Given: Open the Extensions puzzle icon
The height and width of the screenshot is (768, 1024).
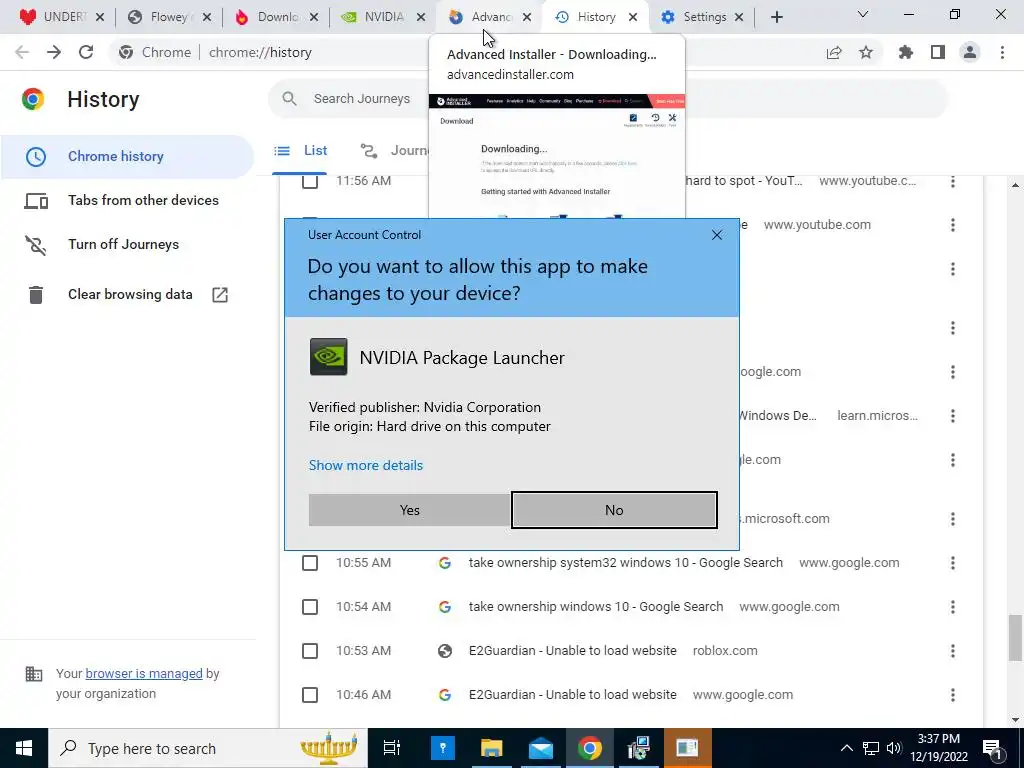Looking at the screenshot, I should (x=905, y=52).
